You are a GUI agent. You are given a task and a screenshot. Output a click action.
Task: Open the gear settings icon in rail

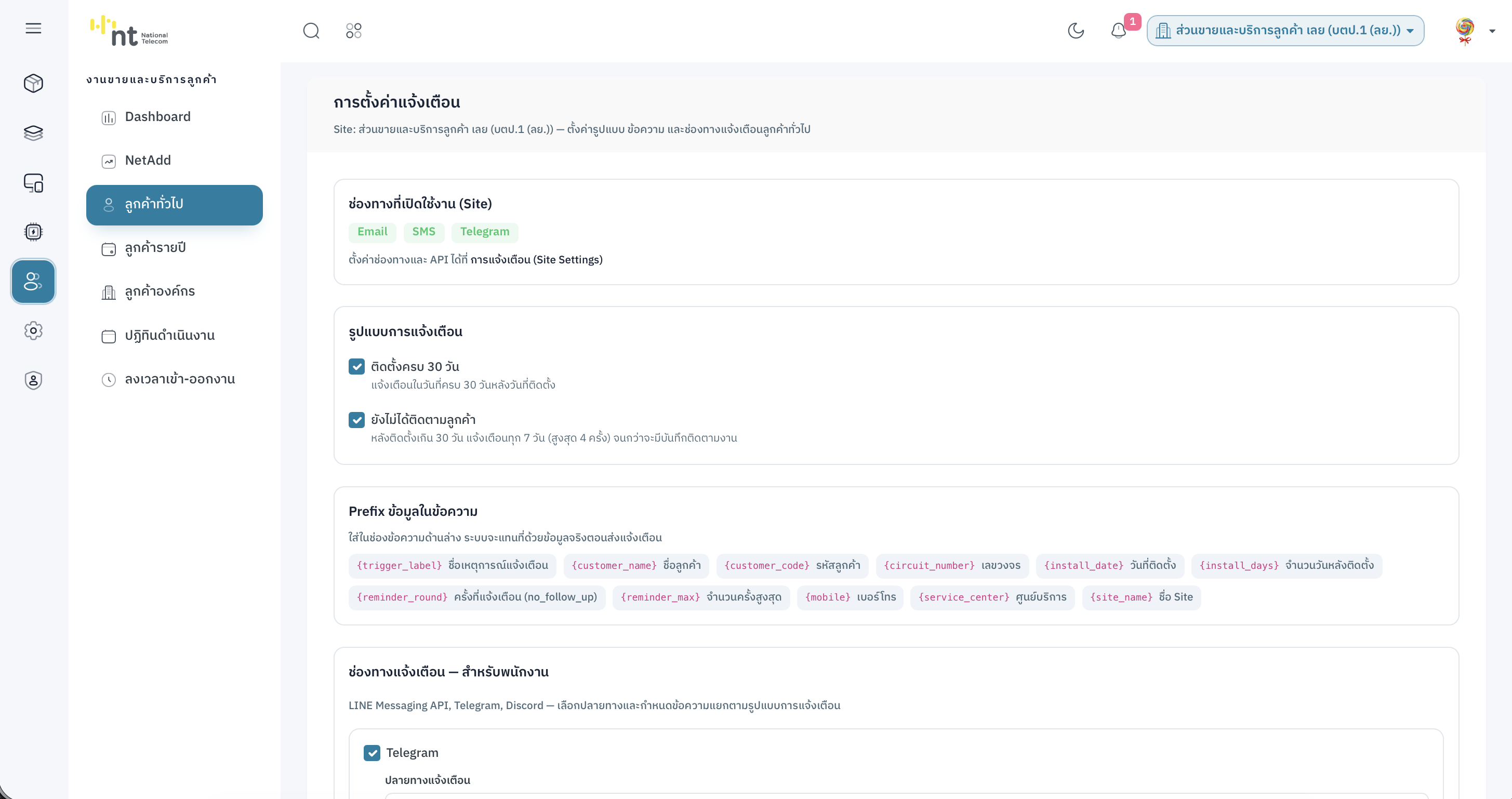[33, 330]
